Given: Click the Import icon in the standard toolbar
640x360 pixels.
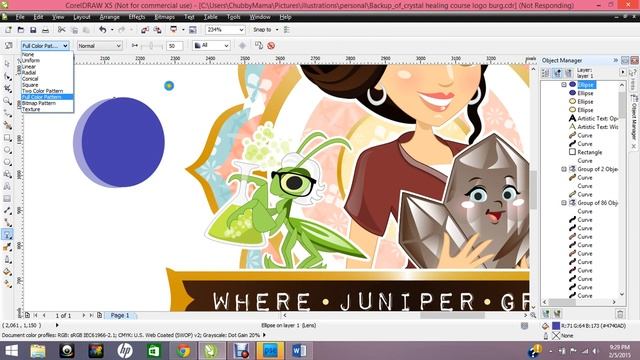Looking at the screenshot, I should pyautogui.click(x=144, y=30).
